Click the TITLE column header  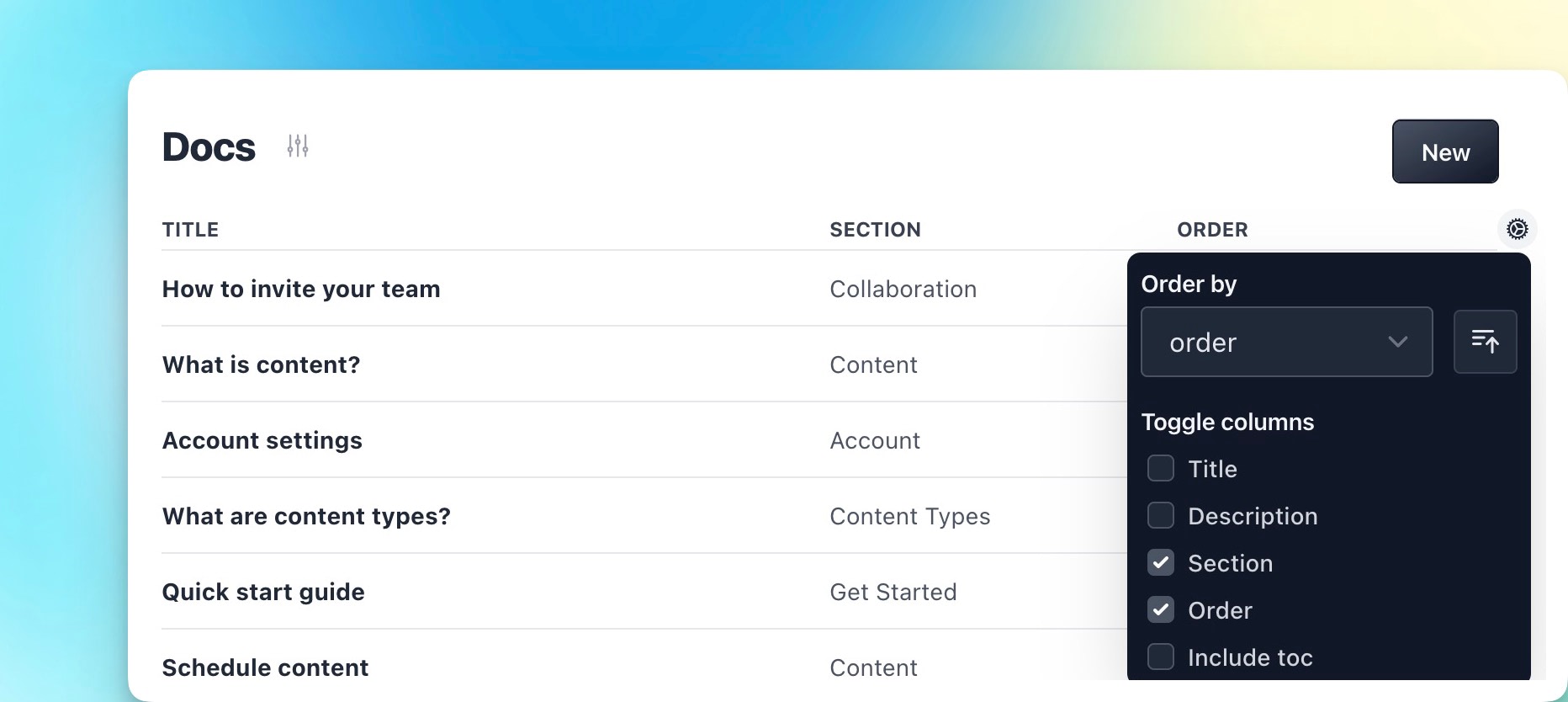pyautogui.click(x=190, y=230)
